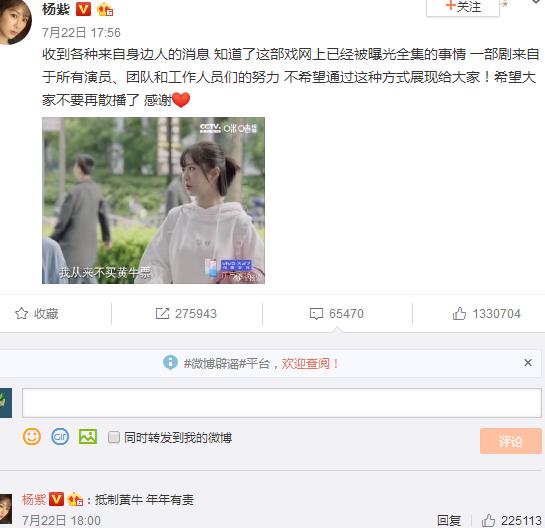Open 杨紫 profile name in comment
The height and width of the screenshot is (528, 545).
pos(34,500)
